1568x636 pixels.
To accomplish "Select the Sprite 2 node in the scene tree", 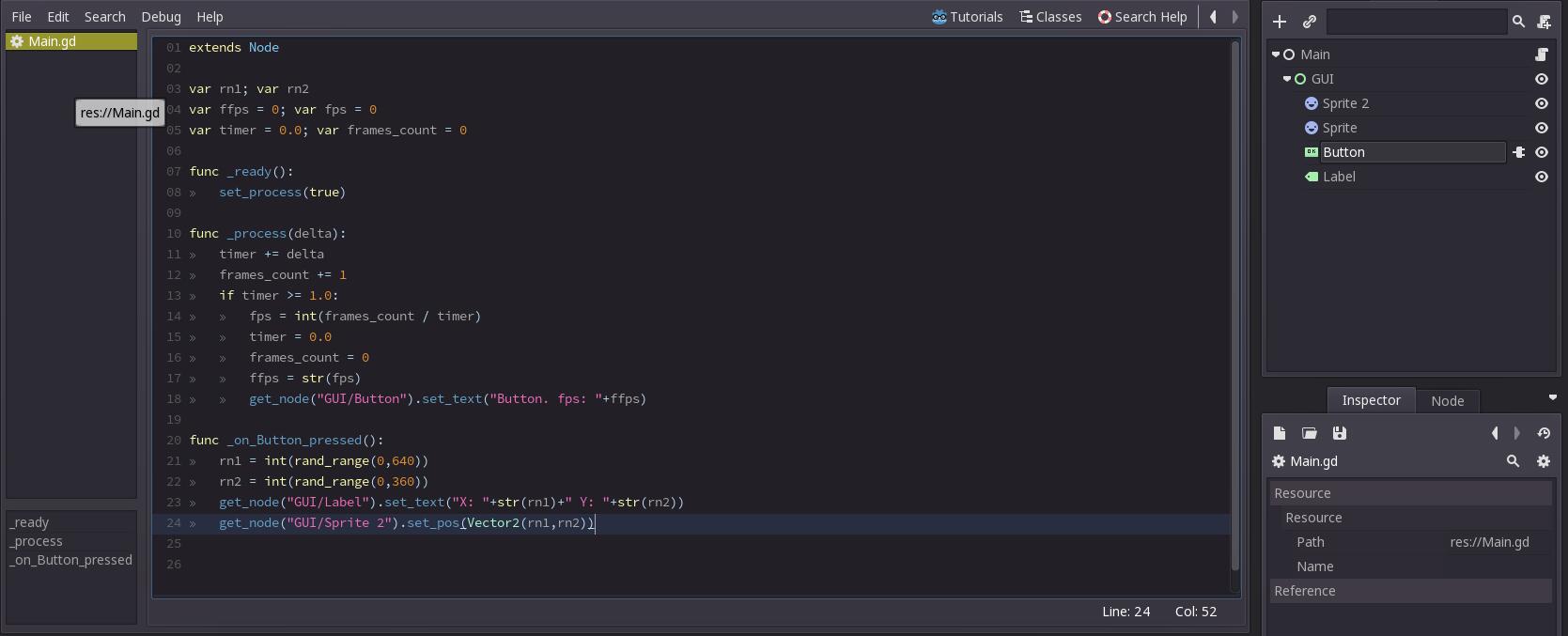I will tap(1345, 103).
